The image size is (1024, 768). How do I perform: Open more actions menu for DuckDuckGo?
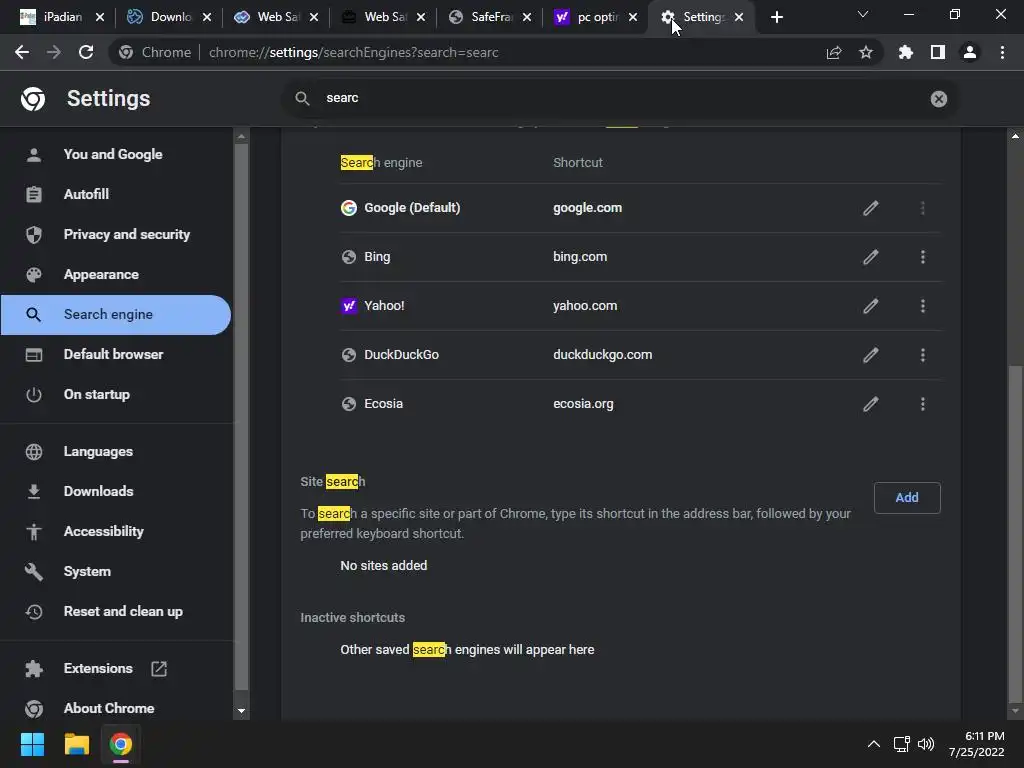[923, 355]
